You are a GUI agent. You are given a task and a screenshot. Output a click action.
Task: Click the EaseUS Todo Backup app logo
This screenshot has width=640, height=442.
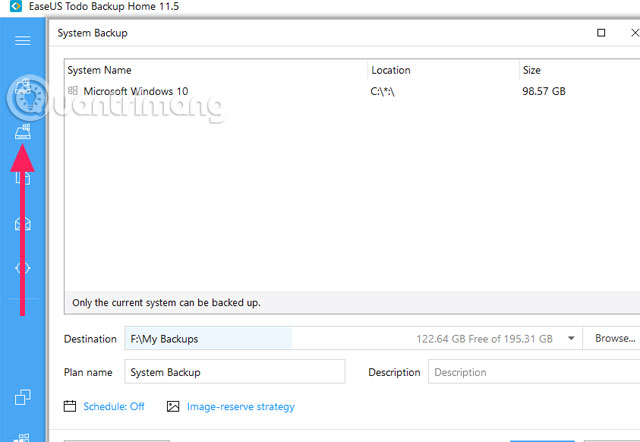[16, 6]
